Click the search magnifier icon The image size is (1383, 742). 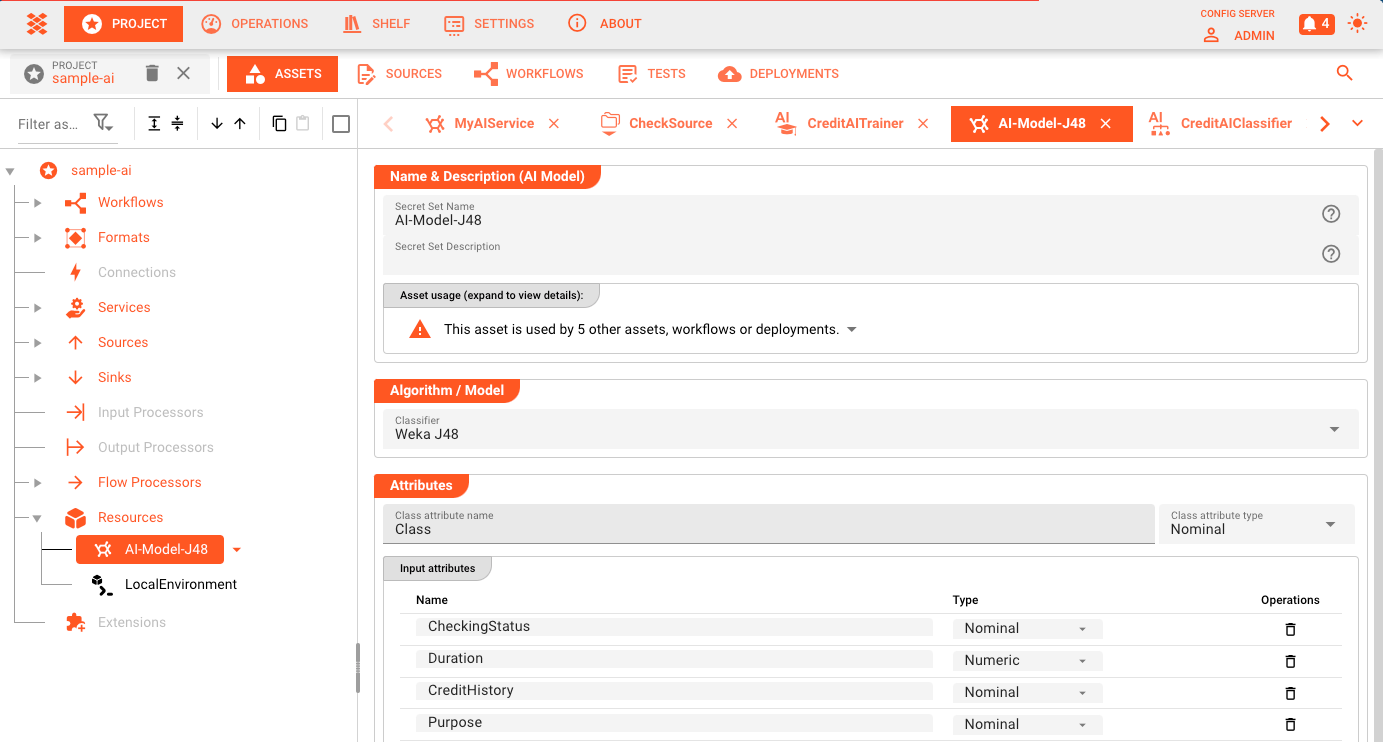[x=1344, y=73]
